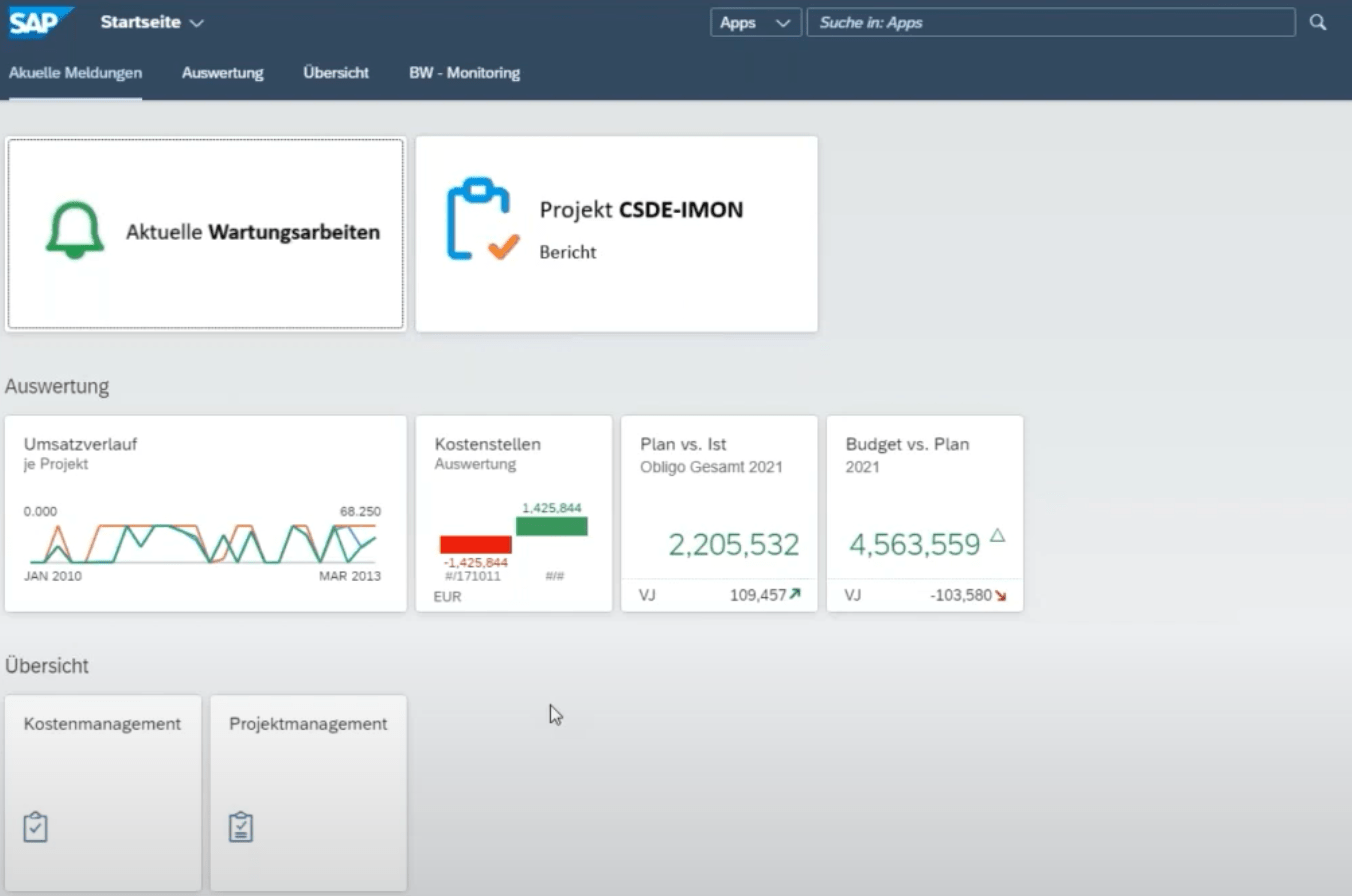Click the red downward arrow beside VJ -103,580
The width and height of the screenshot is (1352, 896).
click(x=1002, y=594)
